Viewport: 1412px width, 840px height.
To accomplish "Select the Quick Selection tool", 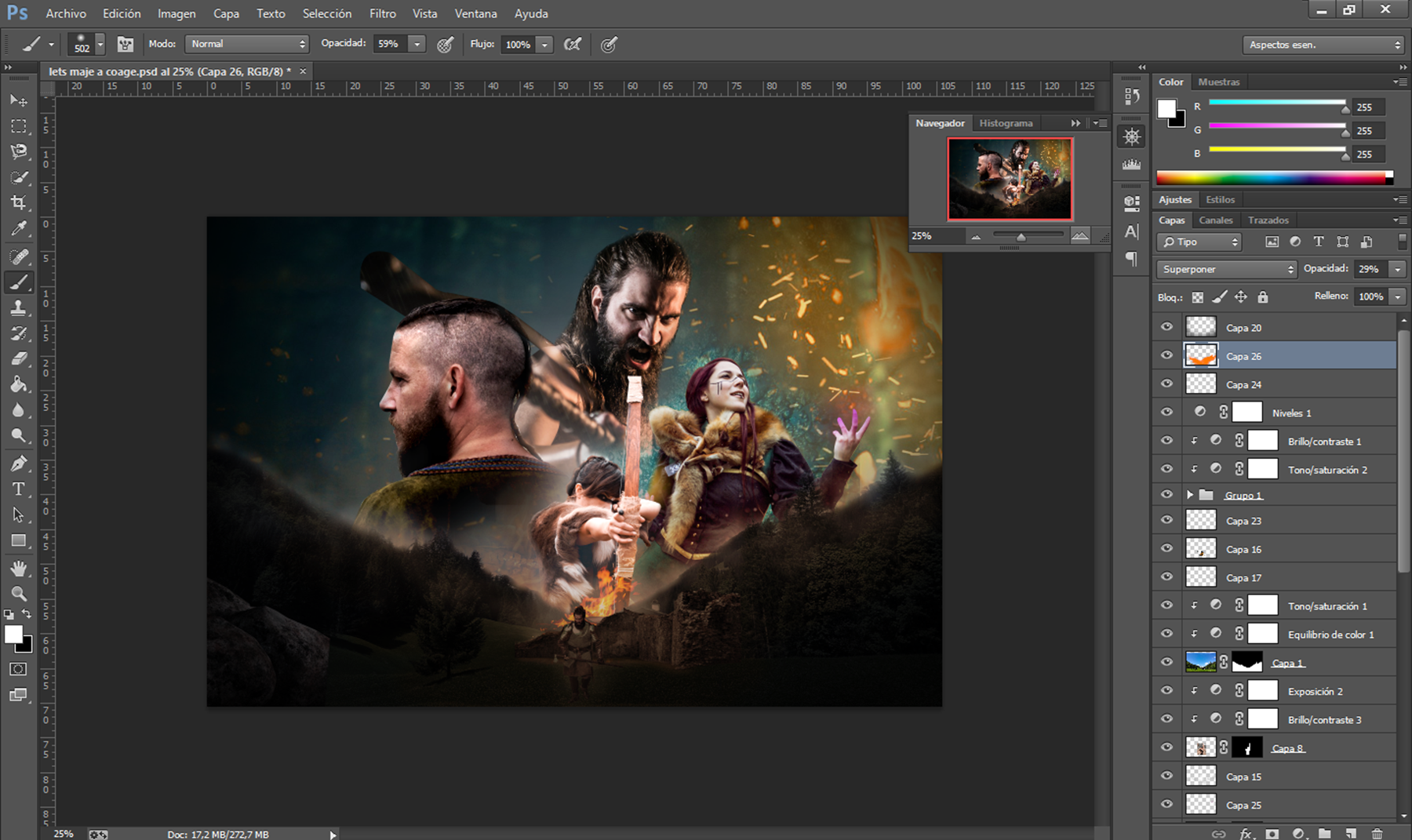I will click(19, 177).
